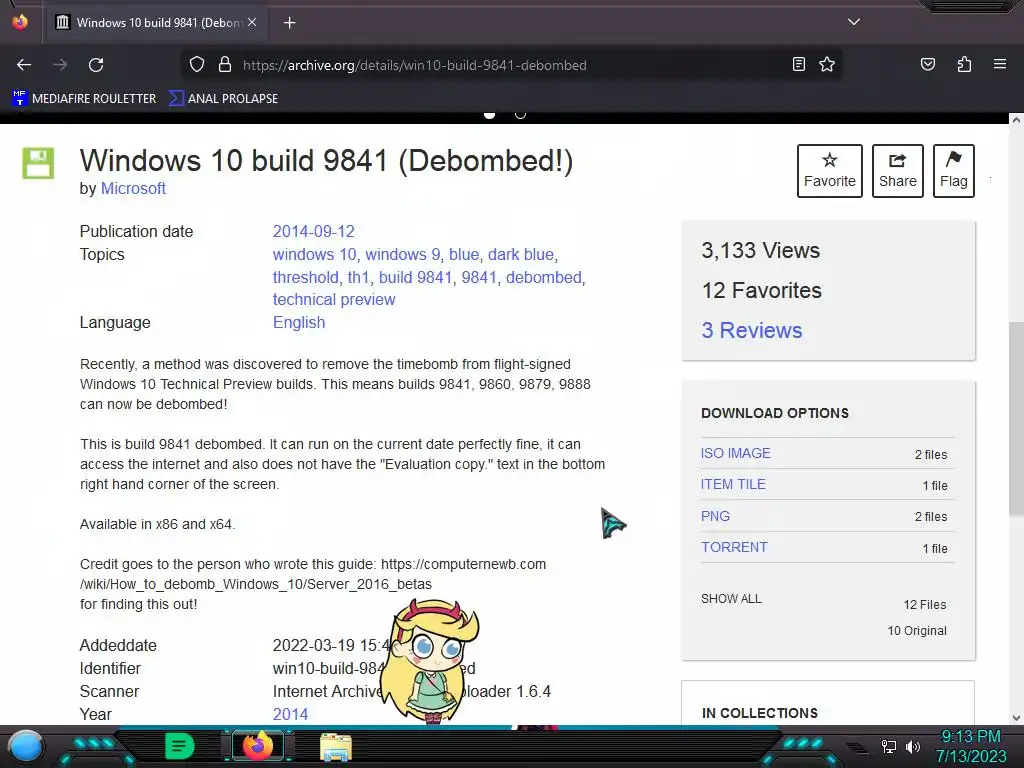Open MEDIAFIRE ROULETTER bookmark
Screen dimensions: 1024x768
click(84, 99)
